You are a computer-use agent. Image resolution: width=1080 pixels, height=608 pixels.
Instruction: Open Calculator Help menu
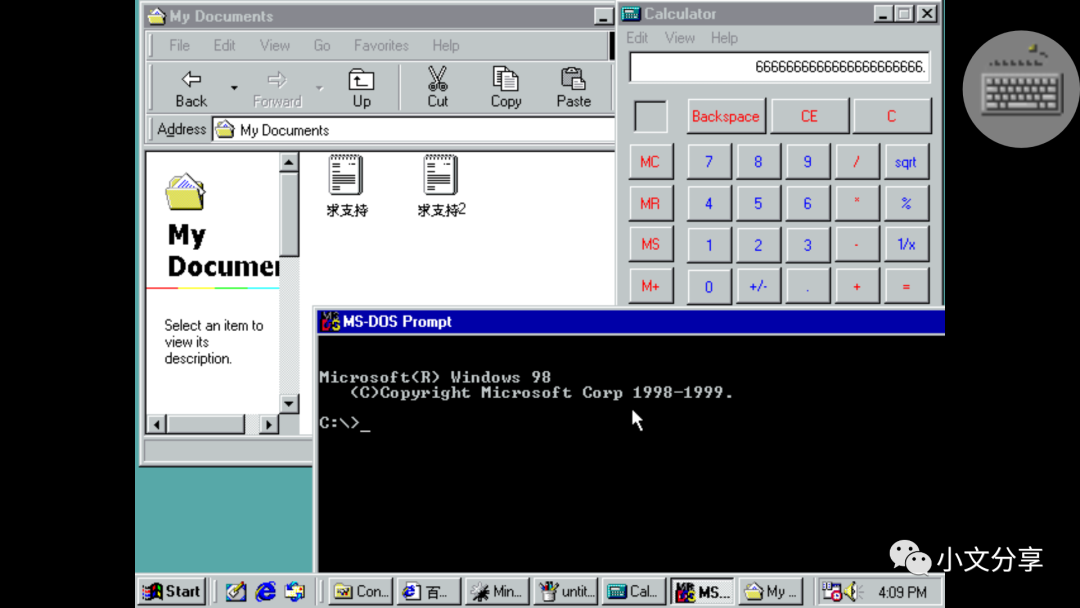pos(724,38)
